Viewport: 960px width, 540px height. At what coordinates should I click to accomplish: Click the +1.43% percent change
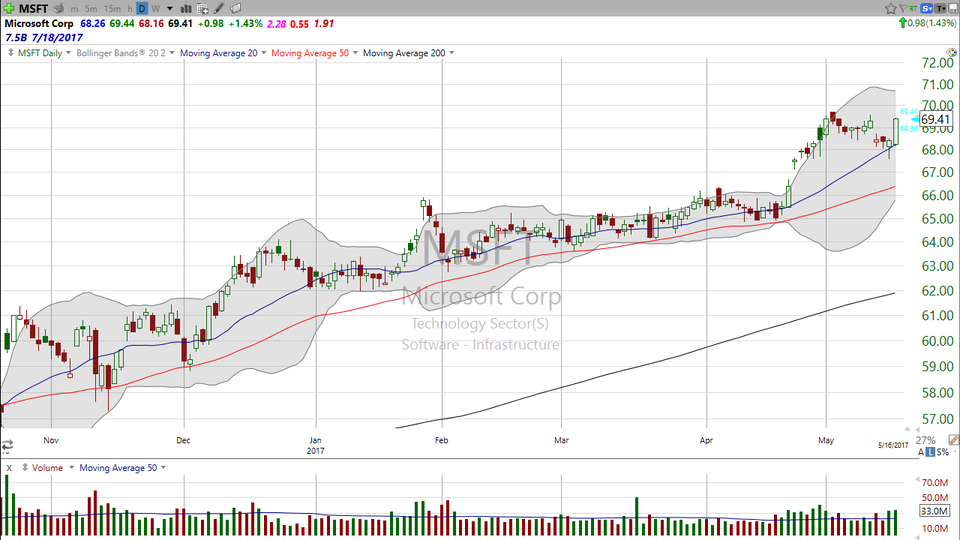click(x=245, y=23)
